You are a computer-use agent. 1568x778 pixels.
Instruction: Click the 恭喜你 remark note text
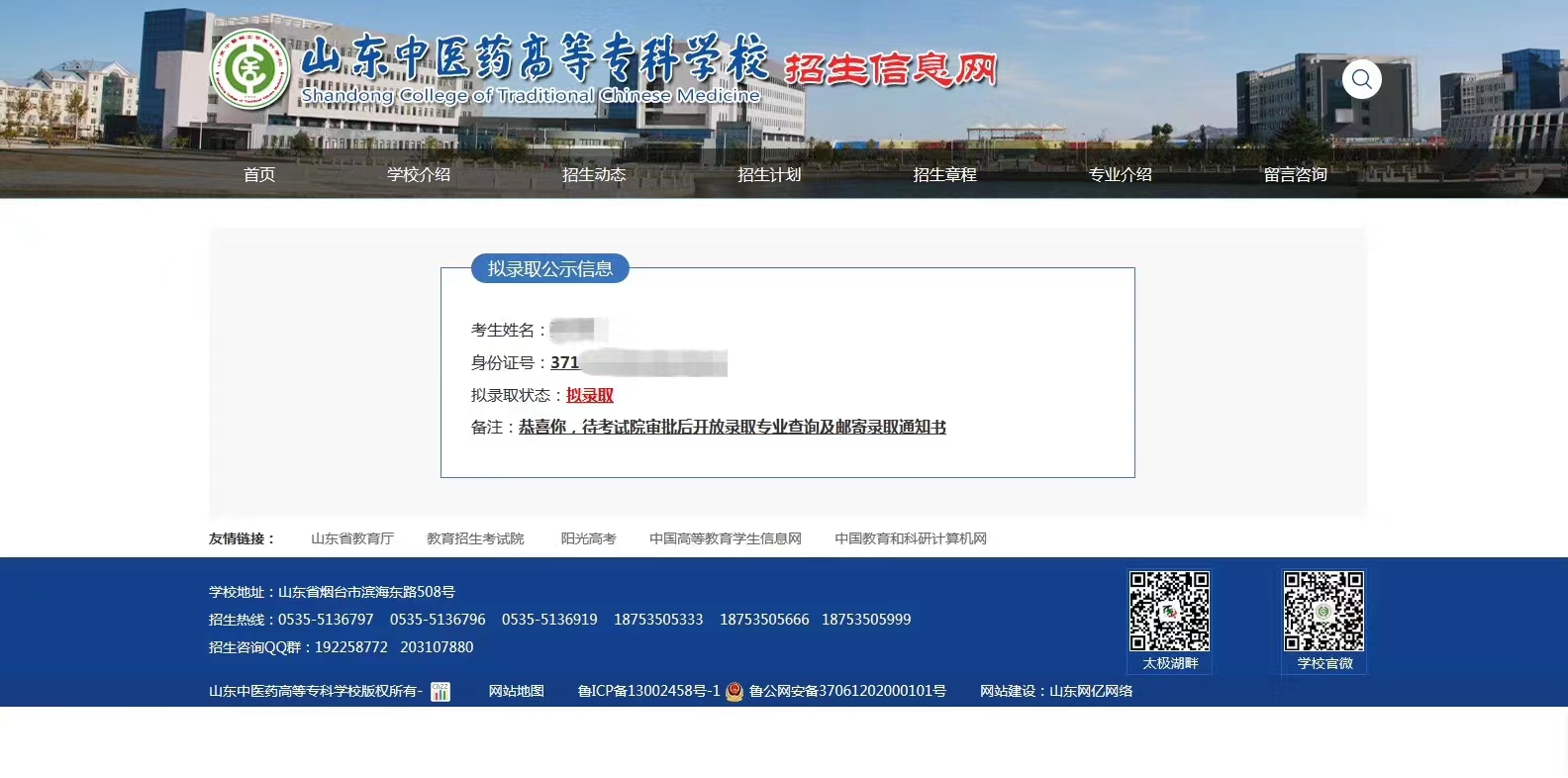[x=733, y=427]
